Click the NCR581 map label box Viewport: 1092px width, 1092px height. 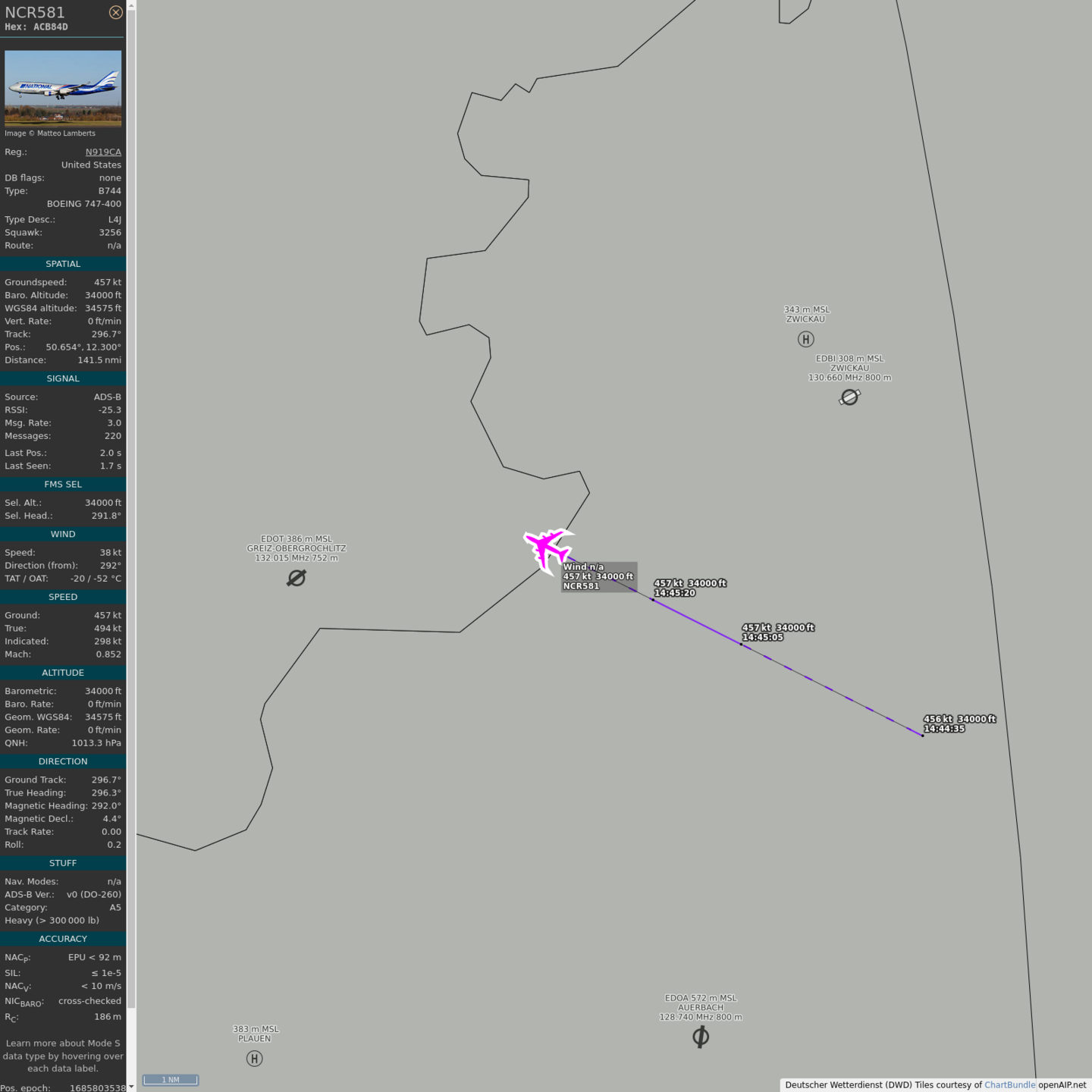tap(598, 577)
